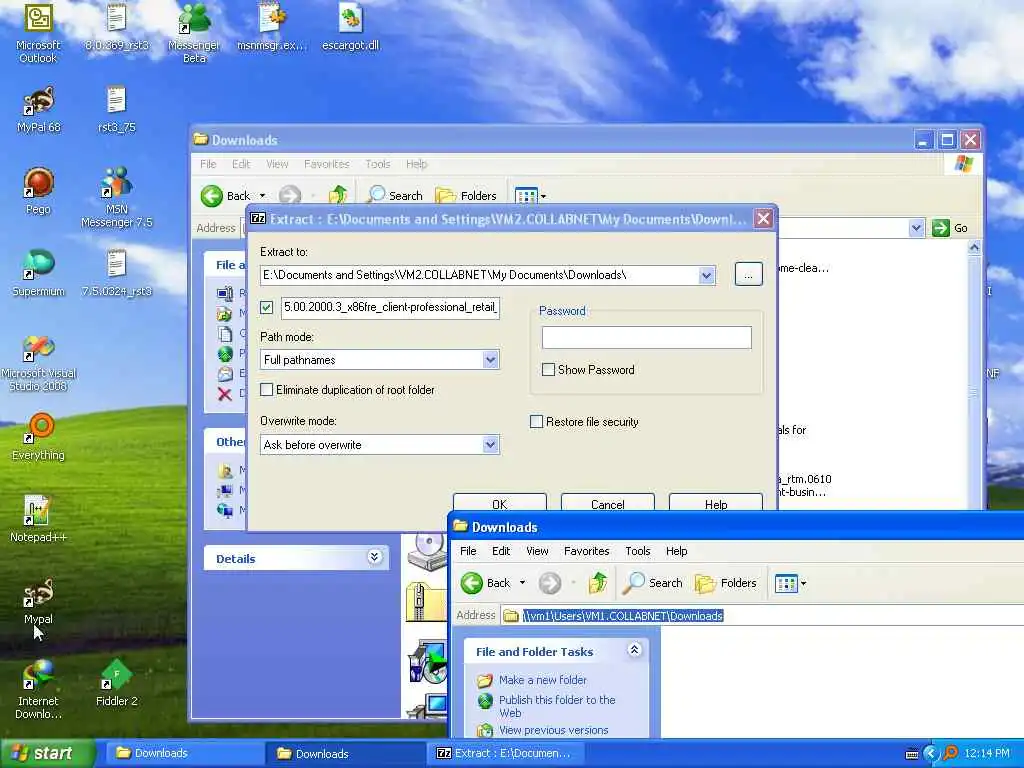Viewport: 1024px width, 768px height.
Task: Open 7.5.0324_rst3 desktop file
Action: (117, 274)
